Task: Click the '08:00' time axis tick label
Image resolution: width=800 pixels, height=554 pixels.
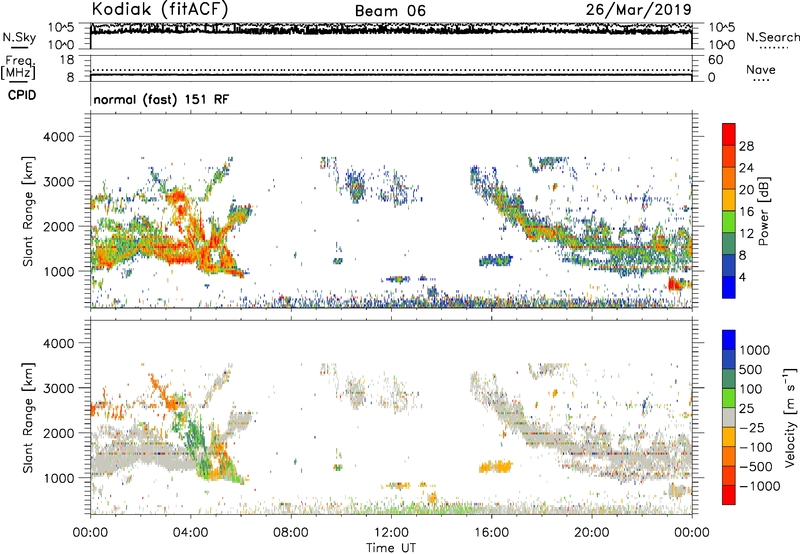Action: [x=290, y=533]
